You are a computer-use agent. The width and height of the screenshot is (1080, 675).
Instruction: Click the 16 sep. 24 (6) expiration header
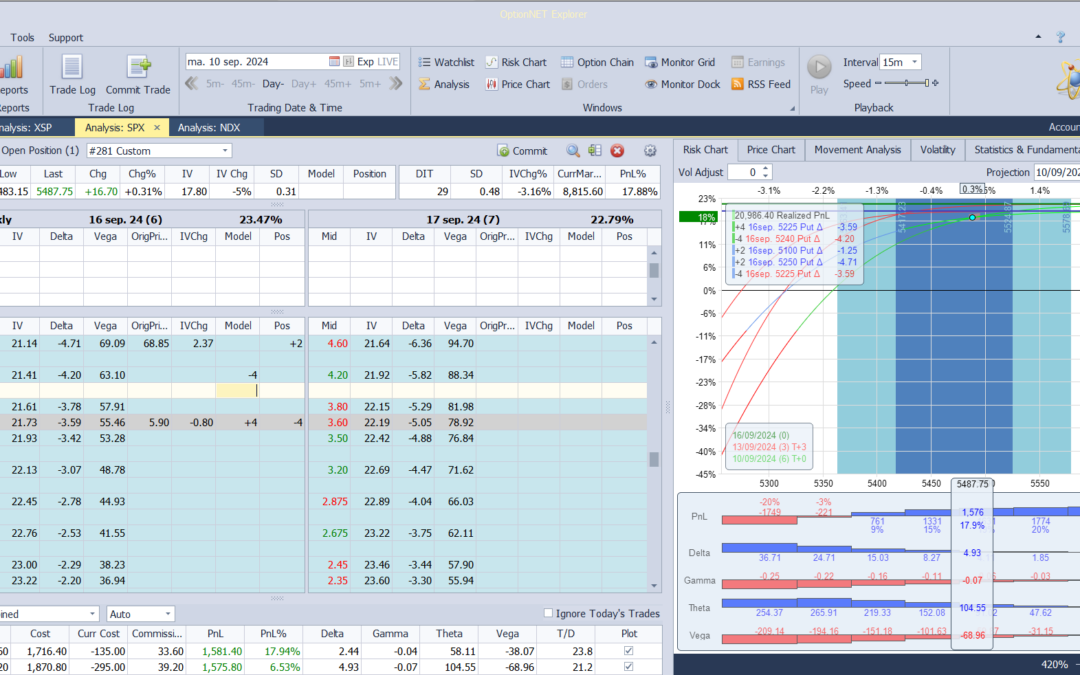click(125, 219)
